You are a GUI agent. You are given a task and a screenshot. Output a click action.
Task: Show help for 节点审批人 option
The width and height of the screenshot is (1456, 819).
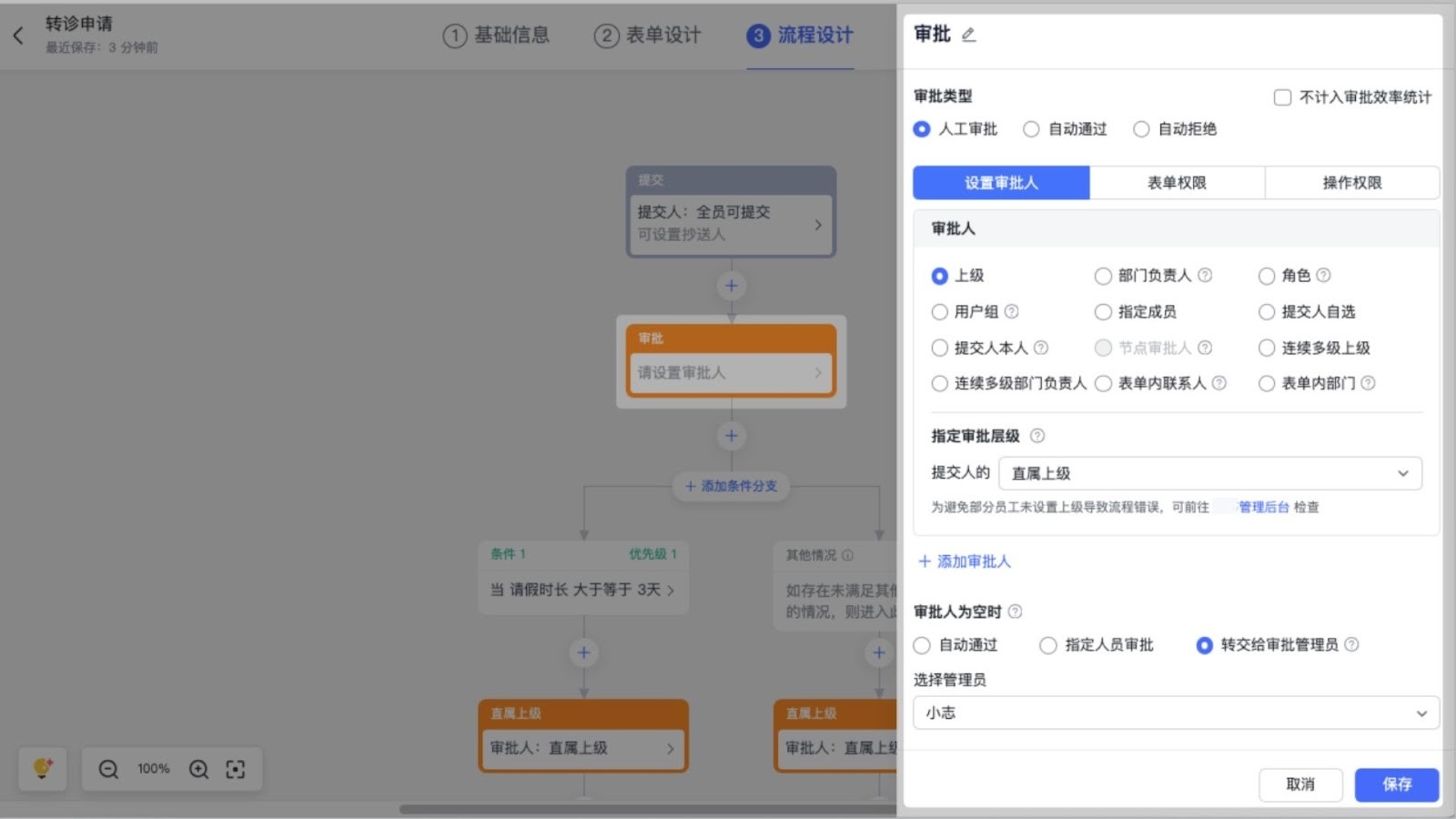[1205, 348]
